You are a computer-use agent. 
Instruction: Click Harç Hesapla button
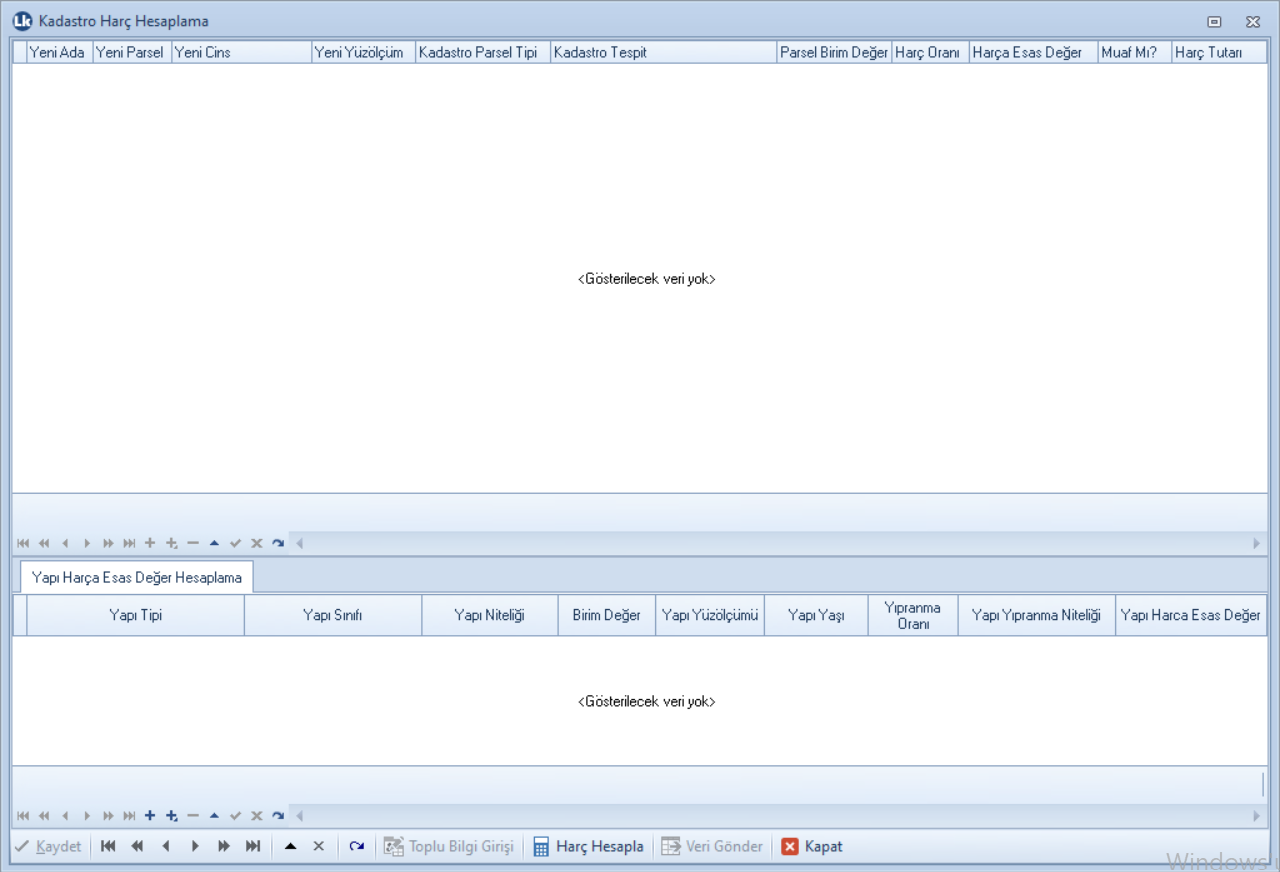coord(588,846)
